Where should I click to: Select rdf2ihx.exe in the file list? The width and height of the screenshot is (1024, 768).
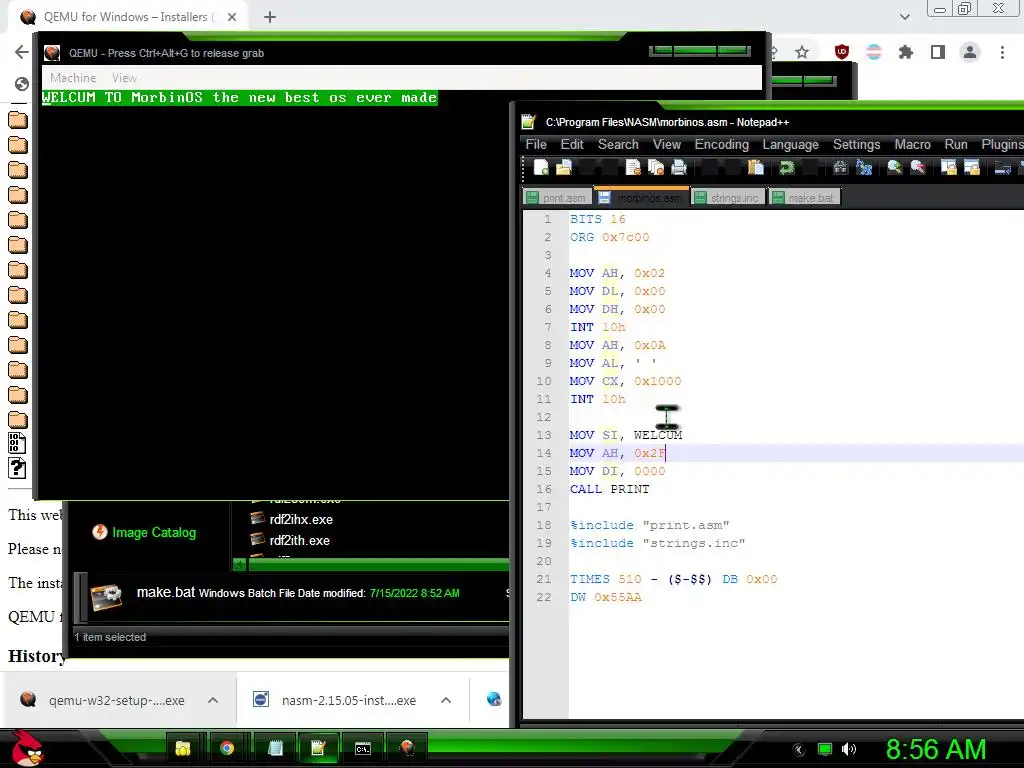click(x=291, y=519)
